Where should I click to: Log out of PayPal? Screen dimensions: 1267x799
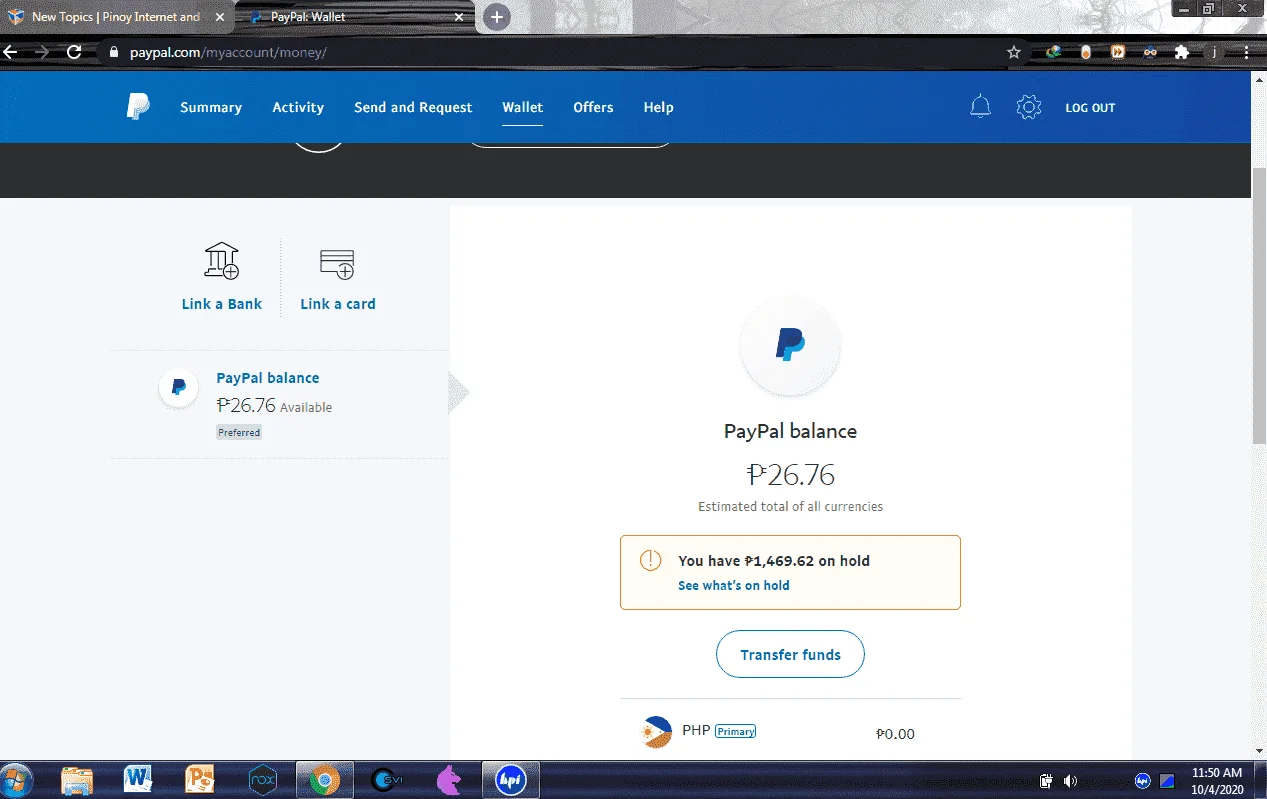click(1090, 108)
